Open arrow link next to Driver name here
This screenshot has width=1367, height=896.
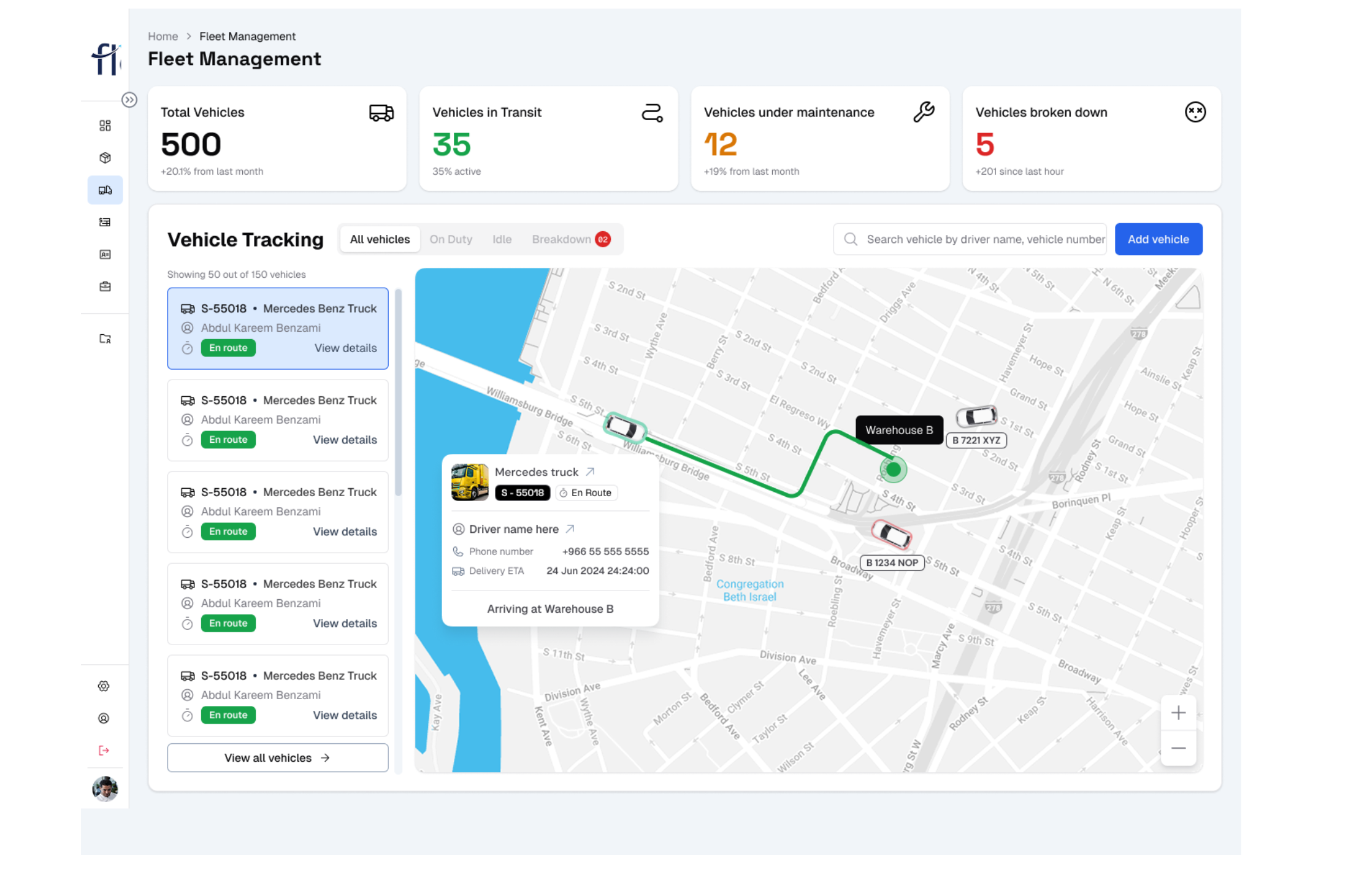pyautogui.click(x=570, y=529)
